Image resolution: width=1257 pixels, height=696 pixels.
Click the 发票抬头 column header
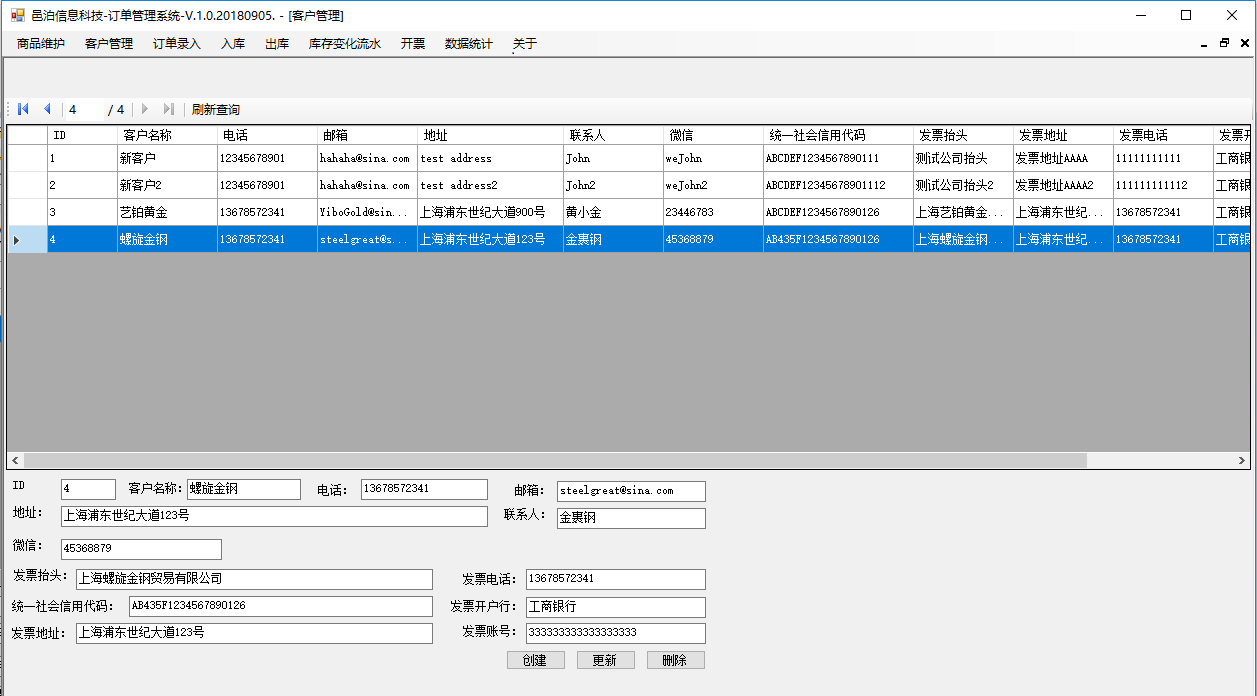point(963,136)
